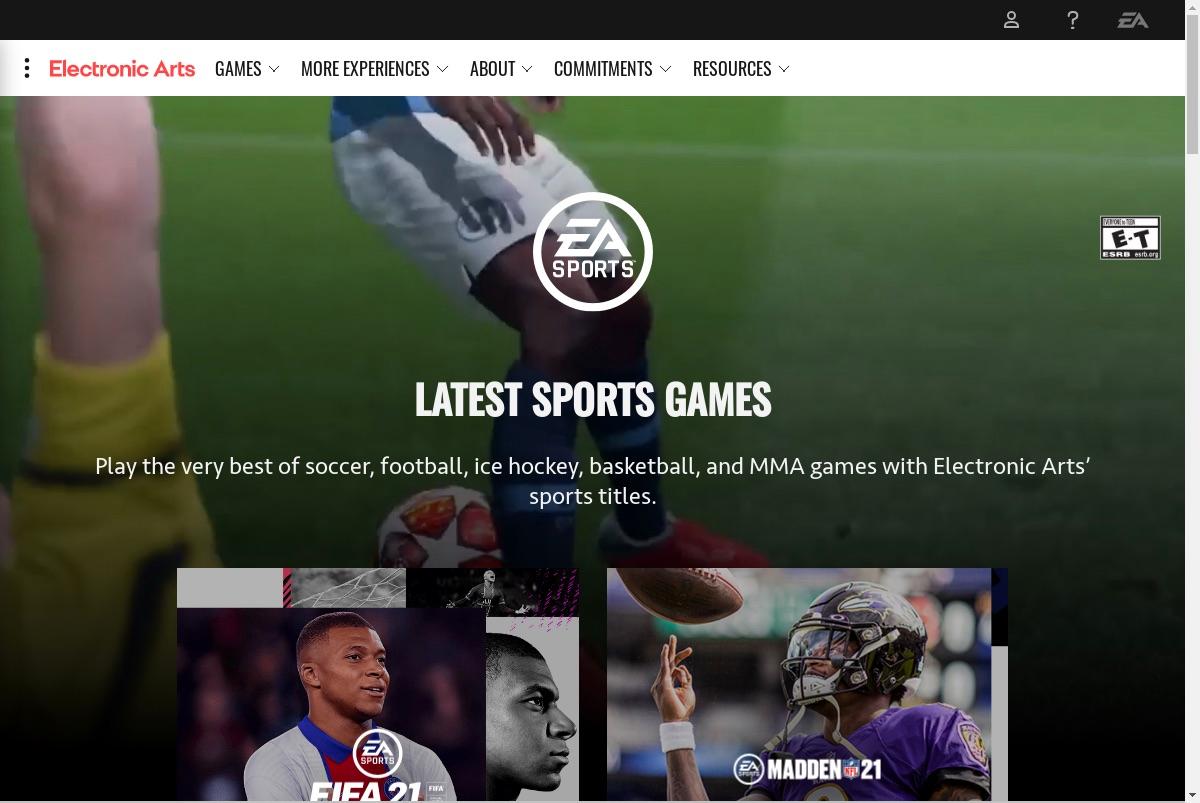The image size is (1200, 803).
Task: Expand the About dropdown chevron
Action: pos(527,69)
